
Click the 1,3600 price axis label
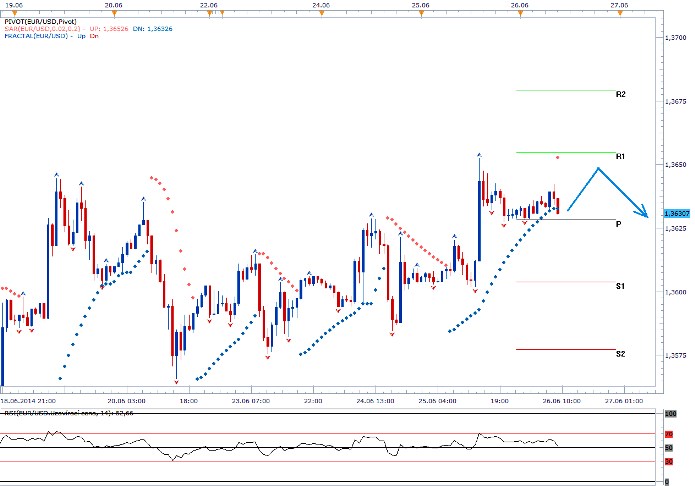676,292
